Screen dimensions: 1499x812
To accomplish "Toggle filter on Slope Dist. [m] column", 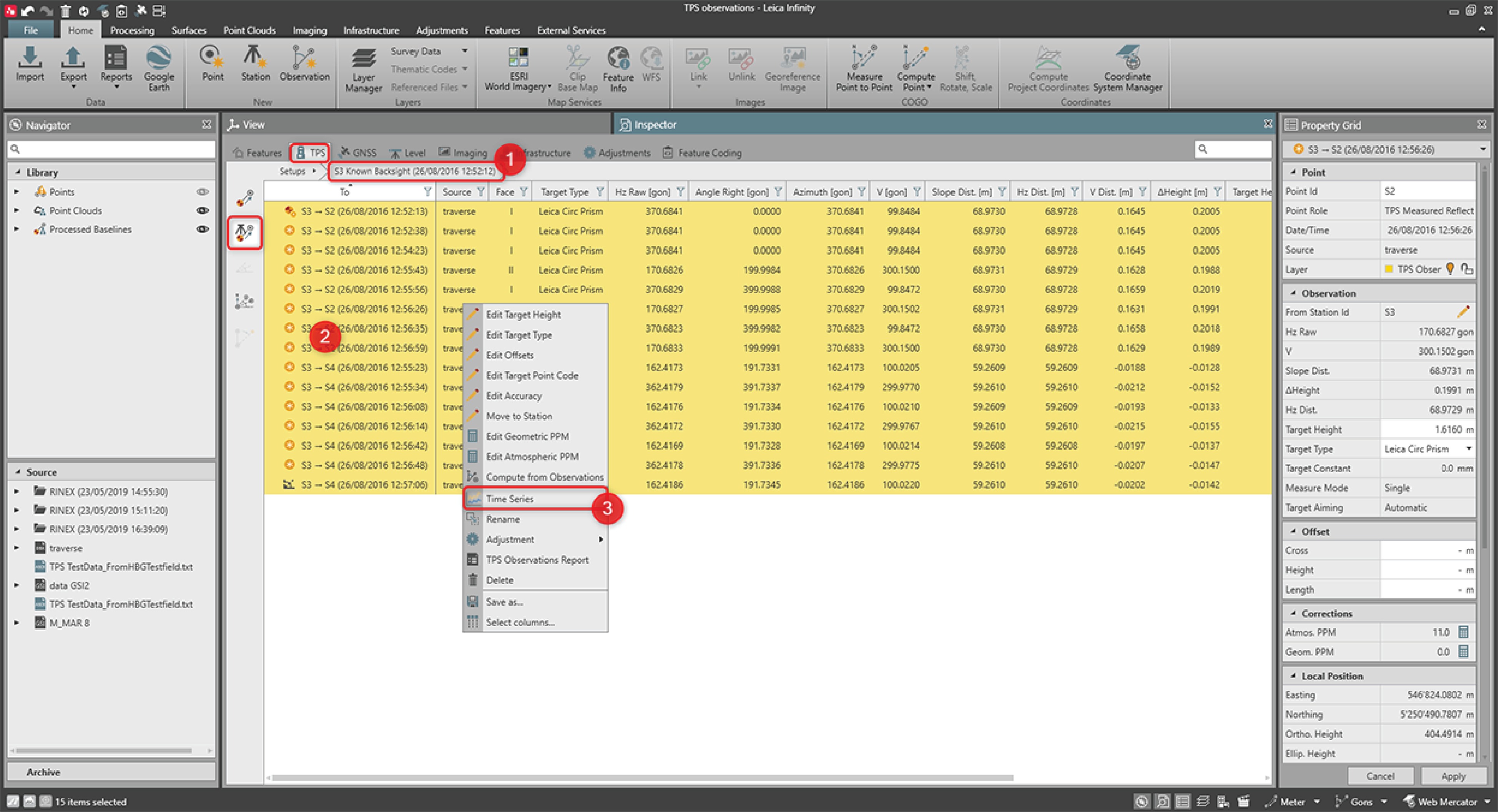I will 1003,191.
